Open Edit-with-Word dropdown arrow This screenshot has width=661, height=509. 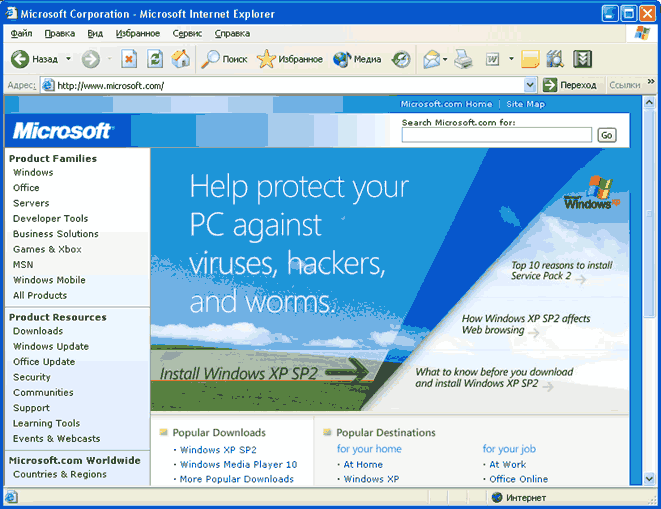[x=511, y=59]
